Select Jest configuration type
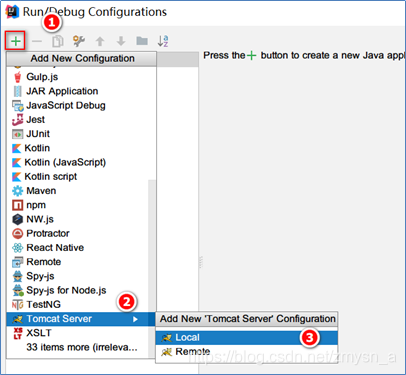This screenshot has width=406, height=375. pos(81,119)
